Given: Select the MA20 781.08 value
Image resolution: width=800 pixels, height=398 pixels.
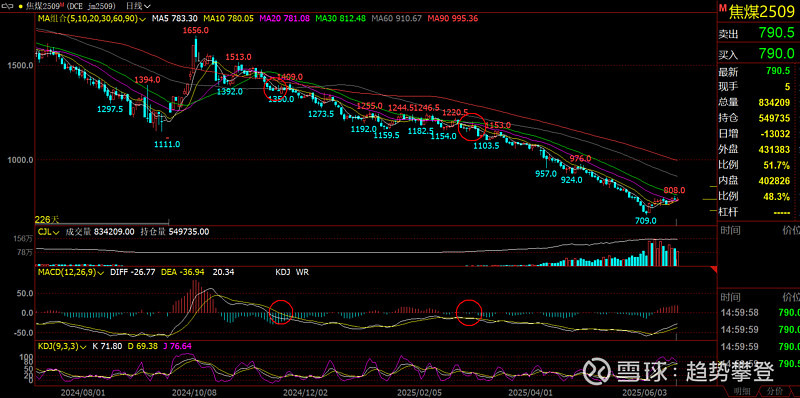Looking at the screenshot, I should pos(285,18).
